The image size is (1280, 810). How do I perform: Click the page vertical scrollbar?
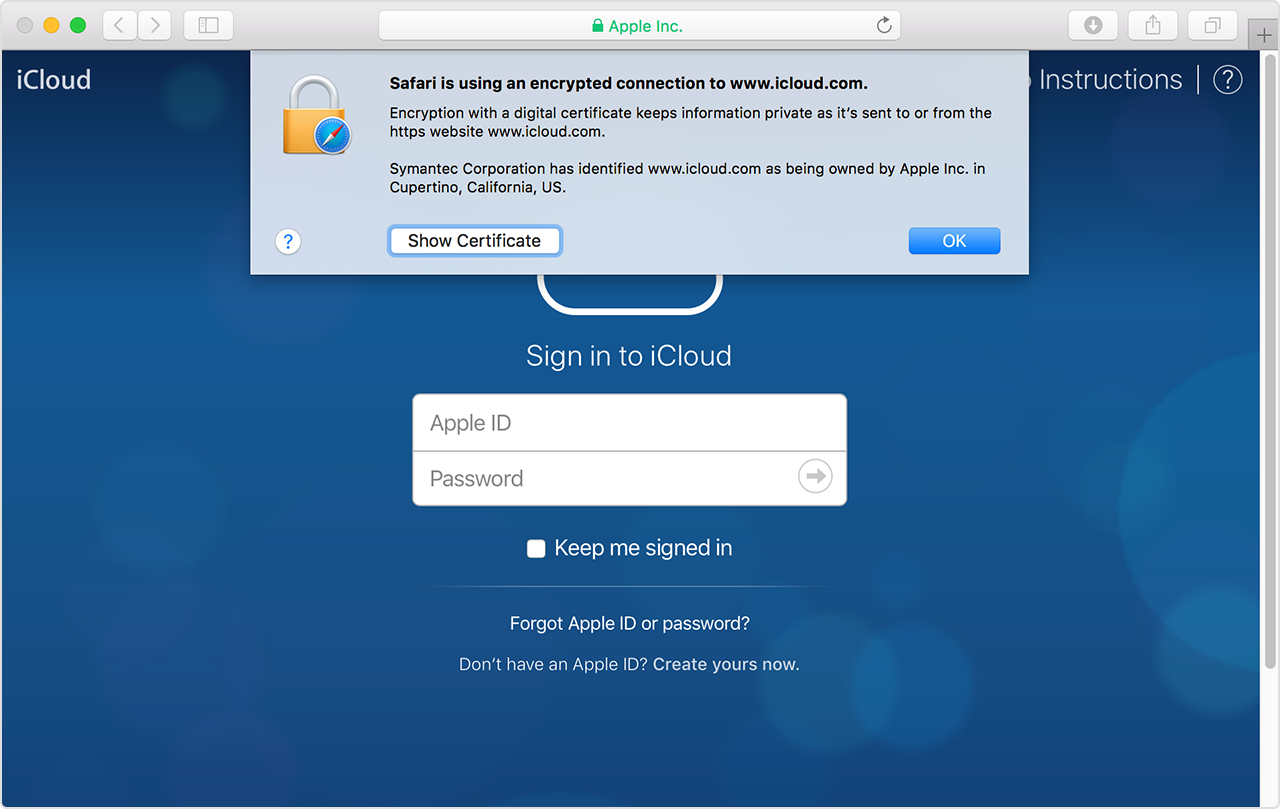(x=1270, y=360)
